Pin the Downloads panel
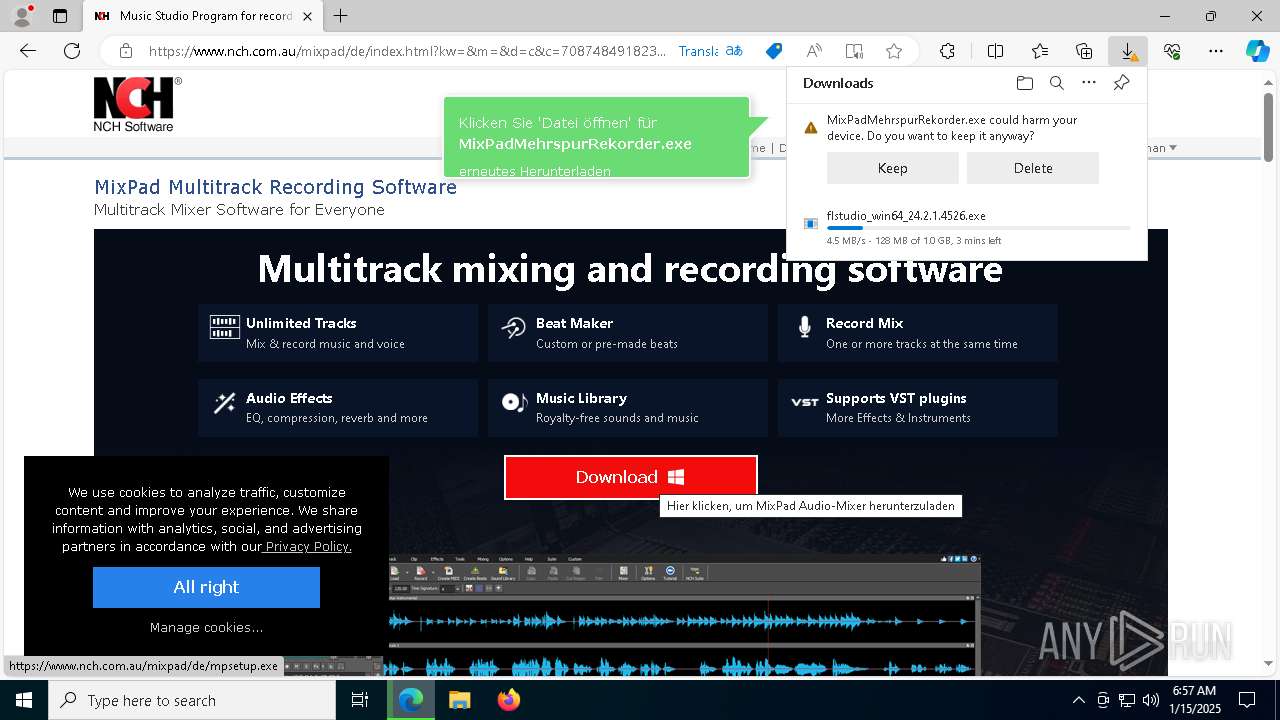1280x720 pixels. [1121, 83]
